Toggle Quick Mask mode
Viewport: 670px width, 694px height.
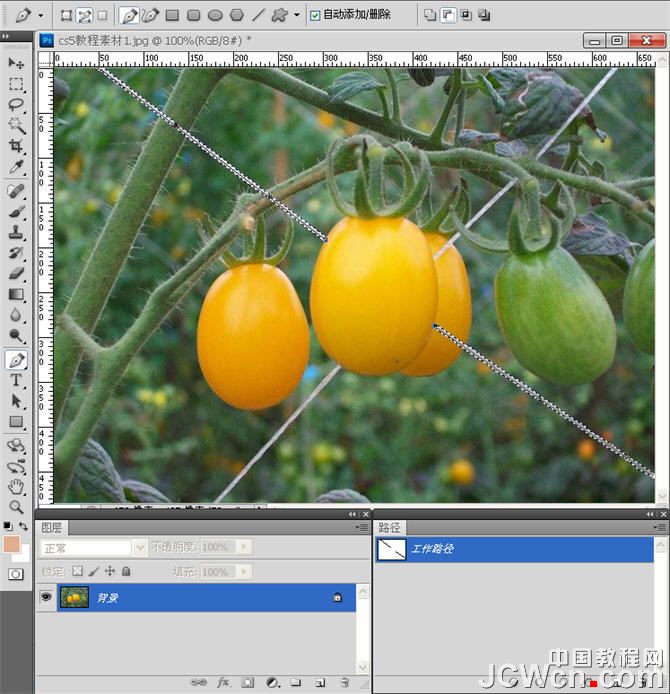[x=15, y=574]
